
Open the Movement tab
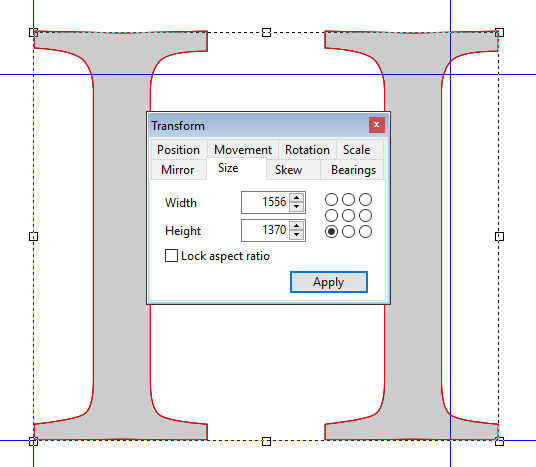(243, 150)
